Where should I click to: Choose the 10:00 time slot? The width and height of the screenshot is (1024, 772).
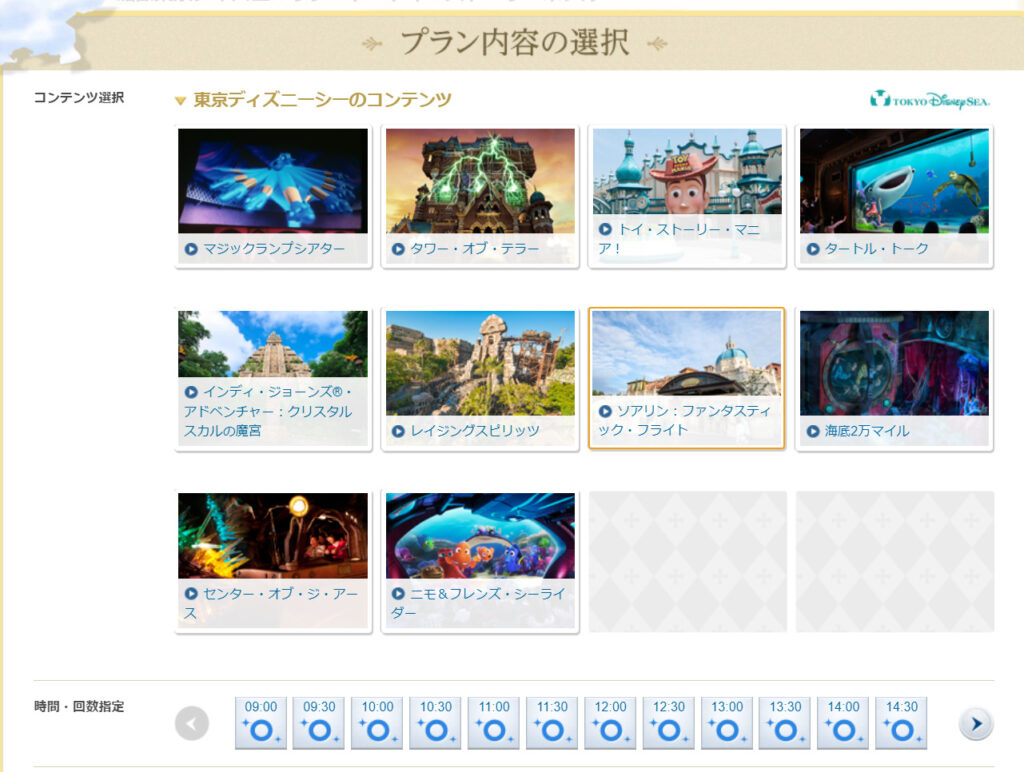click(x=377, y=722)
